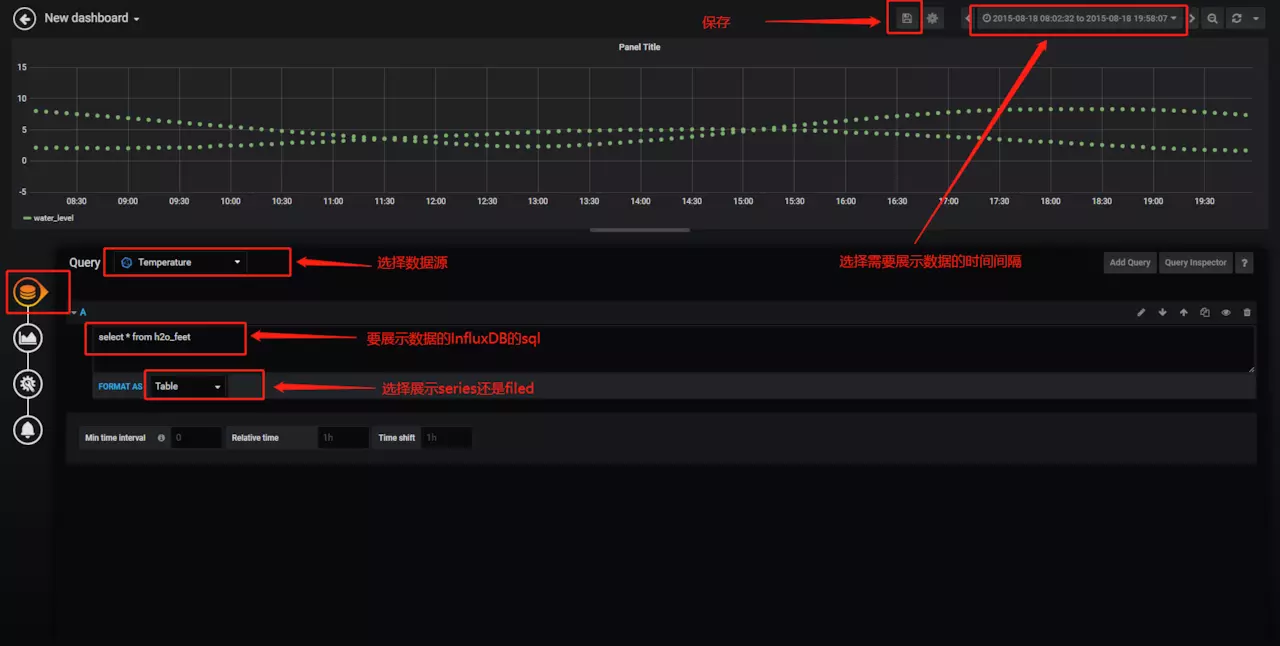Open query help question mark button
The width and height of the screenshot is (1280, 646).
[1244, 262]
